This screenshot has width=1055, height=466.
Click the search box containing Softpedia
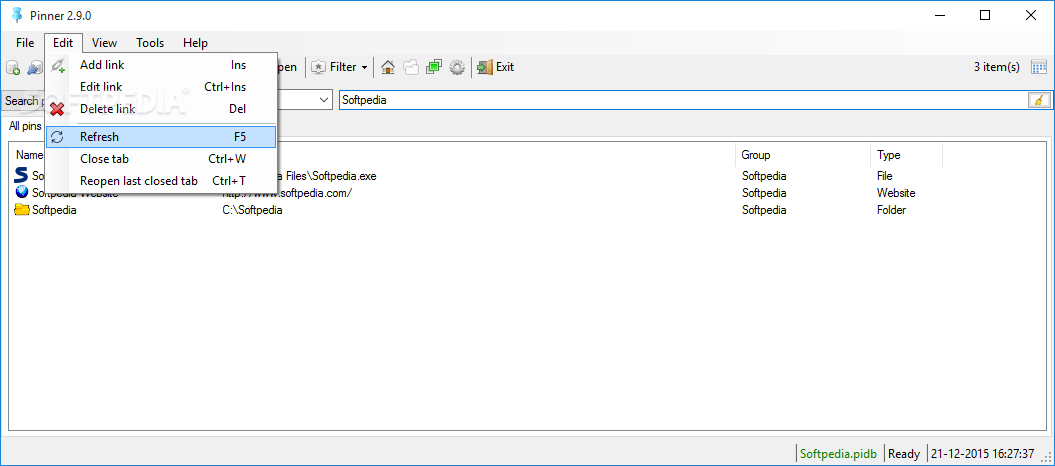pos(684,101)
